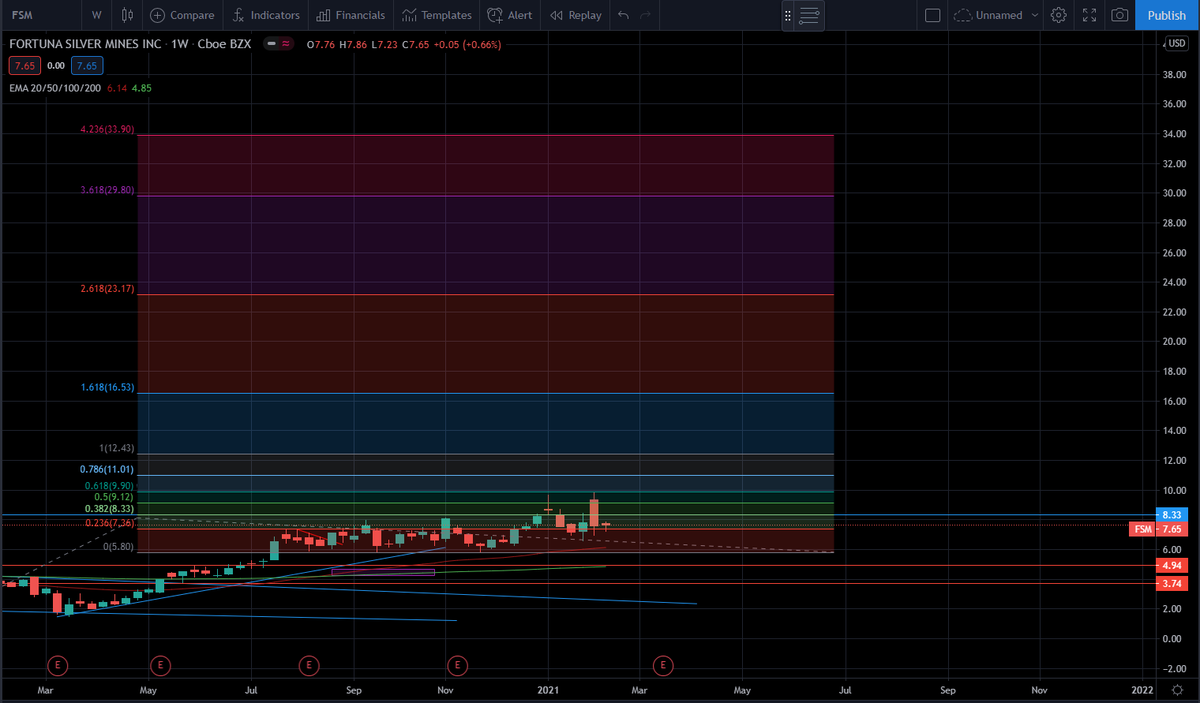Click the 2022 label on time axis

tap(1142, 690)
